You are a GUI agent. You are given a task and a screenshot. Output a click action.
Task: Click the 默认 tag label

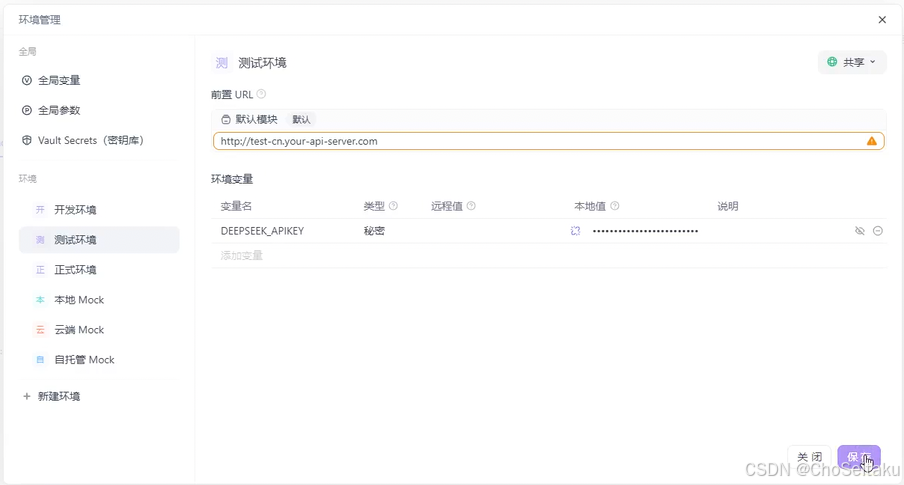(x=301, y=119)
